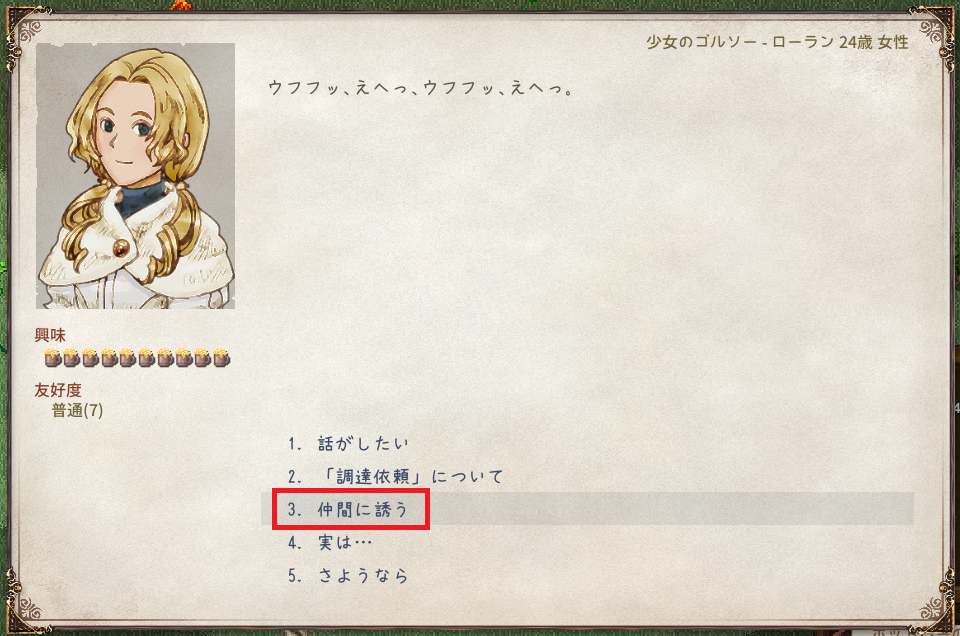Click the ウフフッ、えへっ dialogue line
The height and width of the screenshot is (636, 960).
(x=421, y=88)
